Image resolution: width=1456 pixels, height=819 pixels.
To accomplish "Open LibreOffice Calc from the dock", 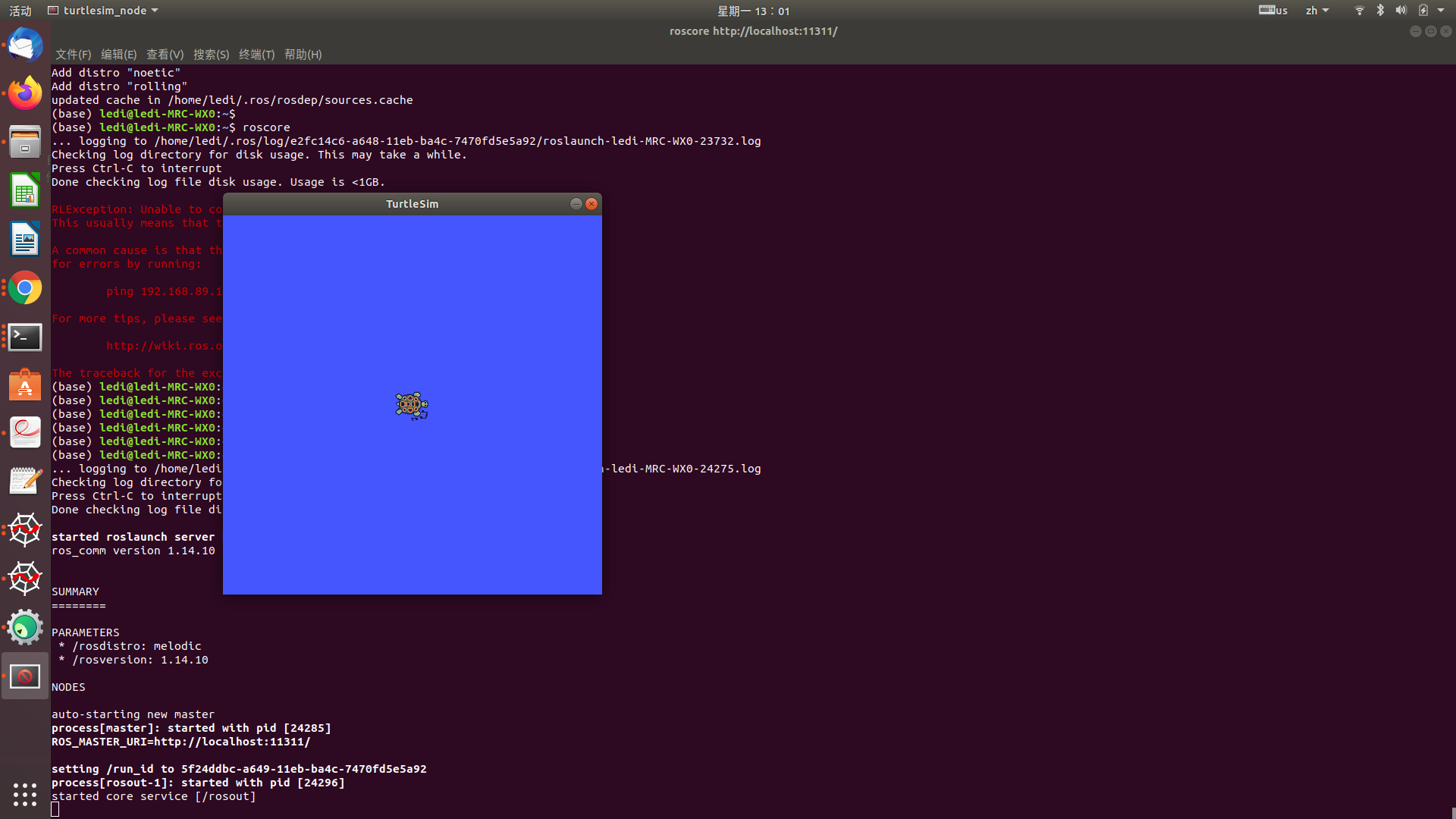I will tap(25, 191).
